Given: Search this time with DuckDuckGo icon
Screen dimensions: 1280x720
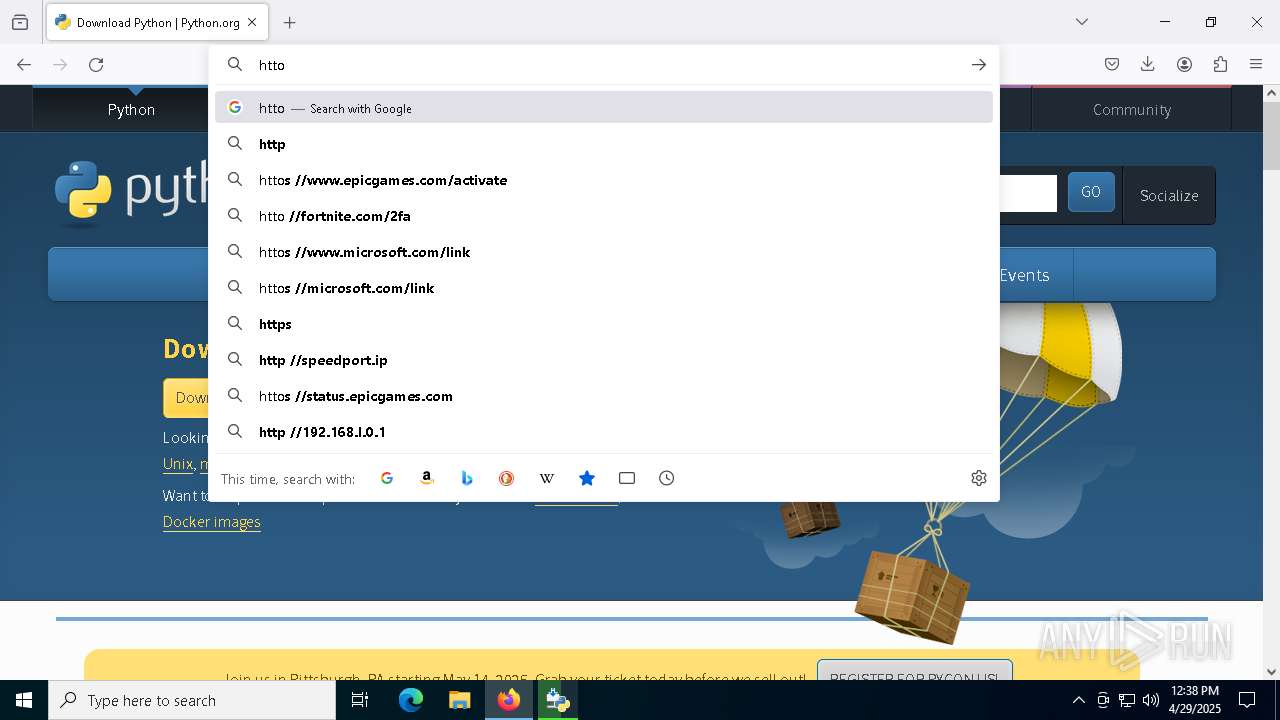Looking at the screenshot, I should click(507, 478).
